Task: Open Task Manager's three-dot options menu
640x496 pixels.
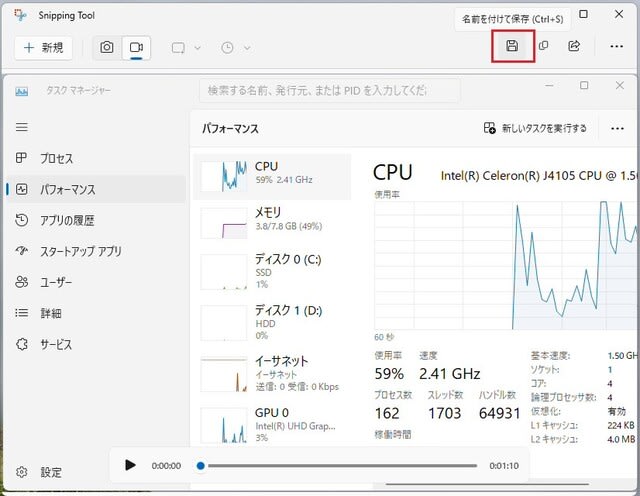Action: tap(617, 129)
